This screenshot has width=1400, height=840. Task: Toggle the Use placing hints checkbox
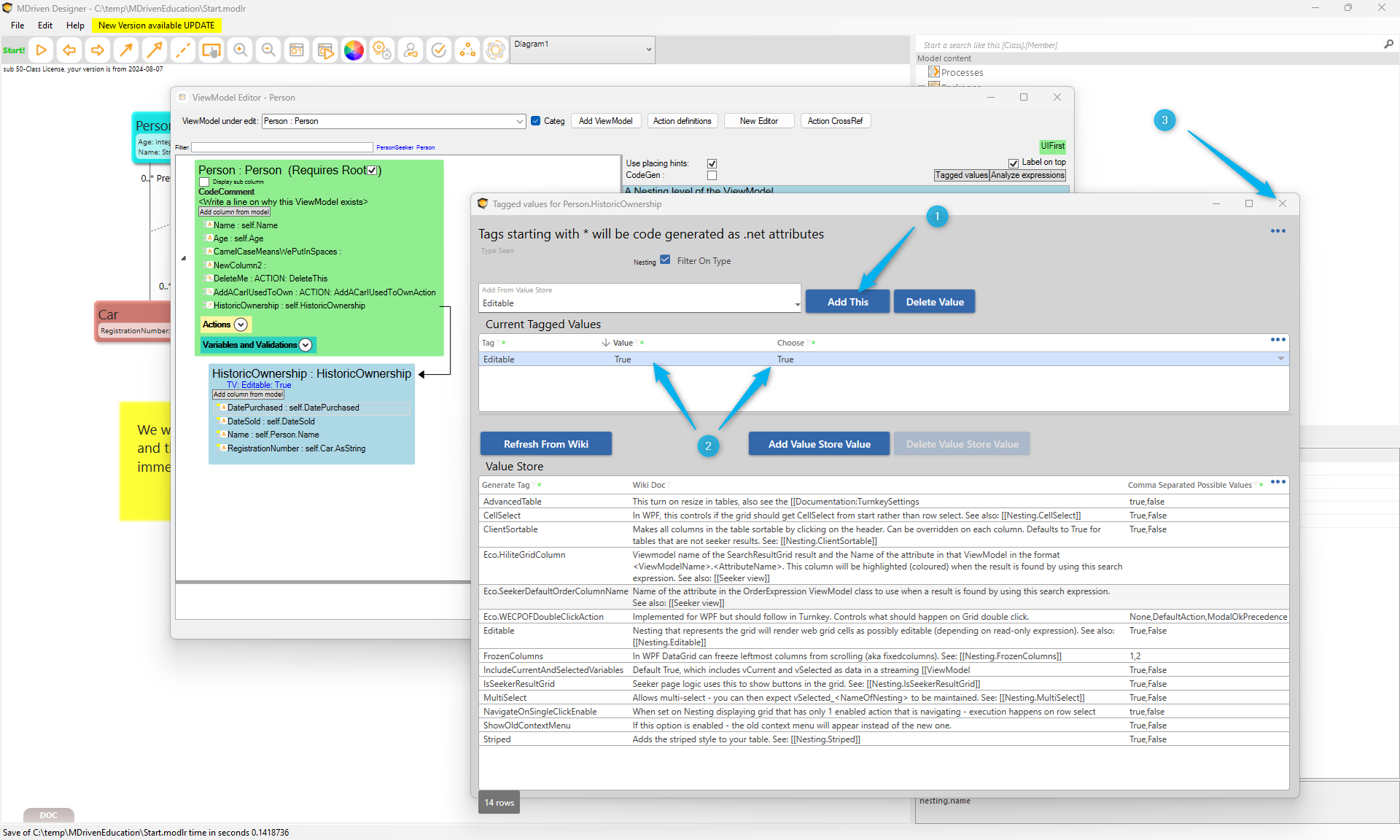point(712,163)
